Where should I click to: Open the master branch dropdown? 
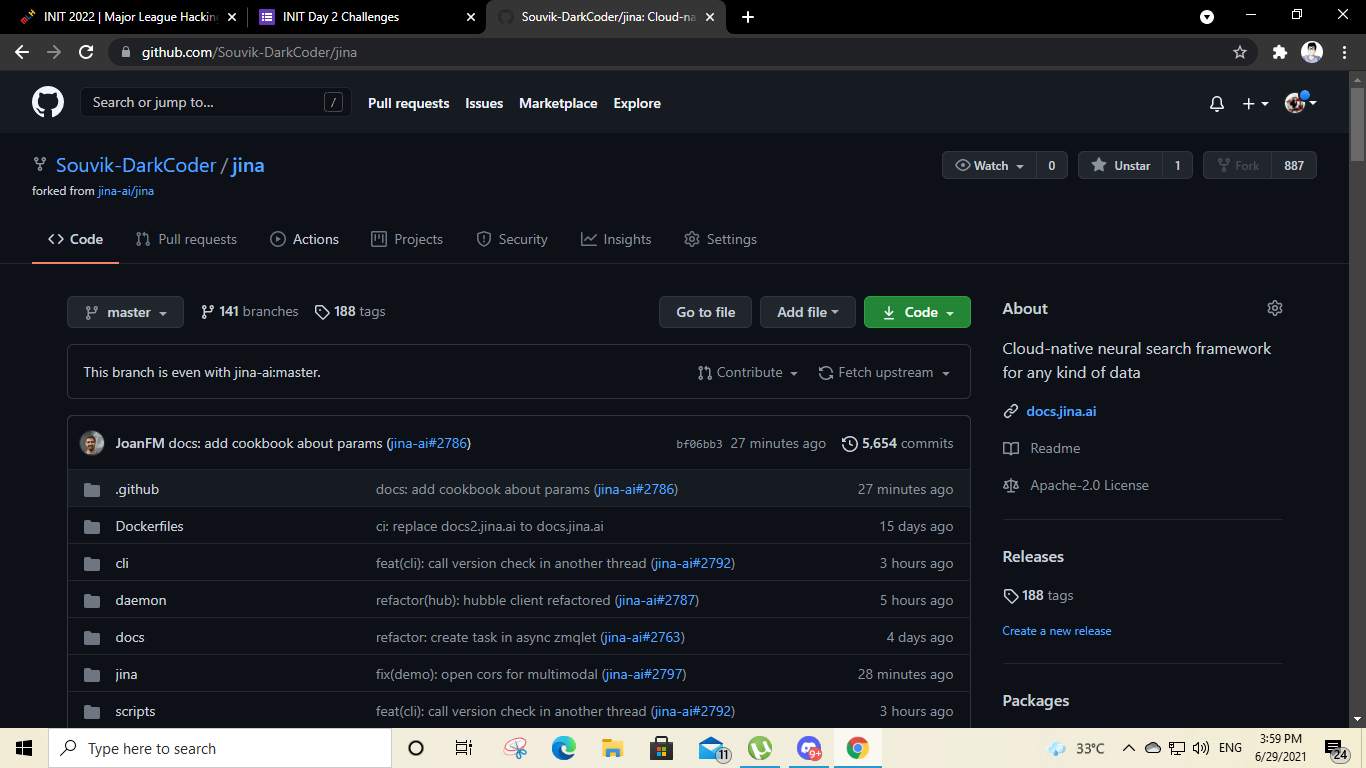point(125,311)
